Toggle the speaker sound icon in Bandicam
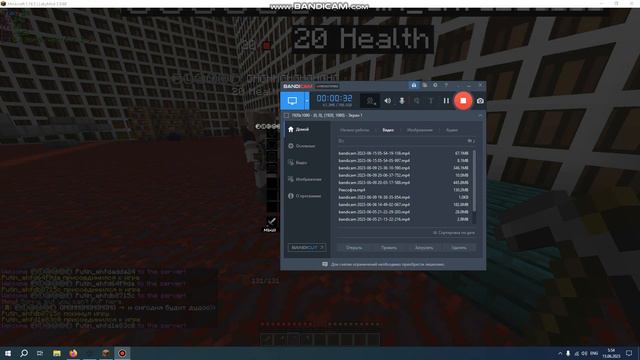Viewport: 640px width, 360px height. pos(387,101)
